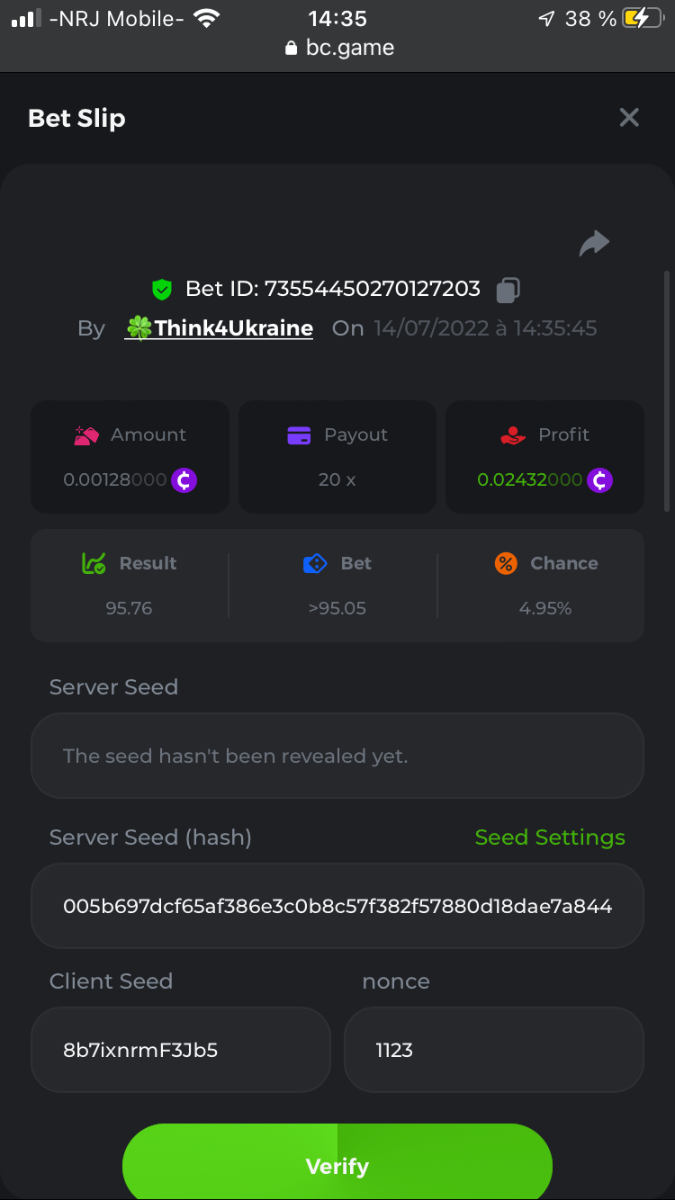Click the Profit coin currency icon
The width and height of the screenshot is (675, 1200).
click(x=600, y=480)
